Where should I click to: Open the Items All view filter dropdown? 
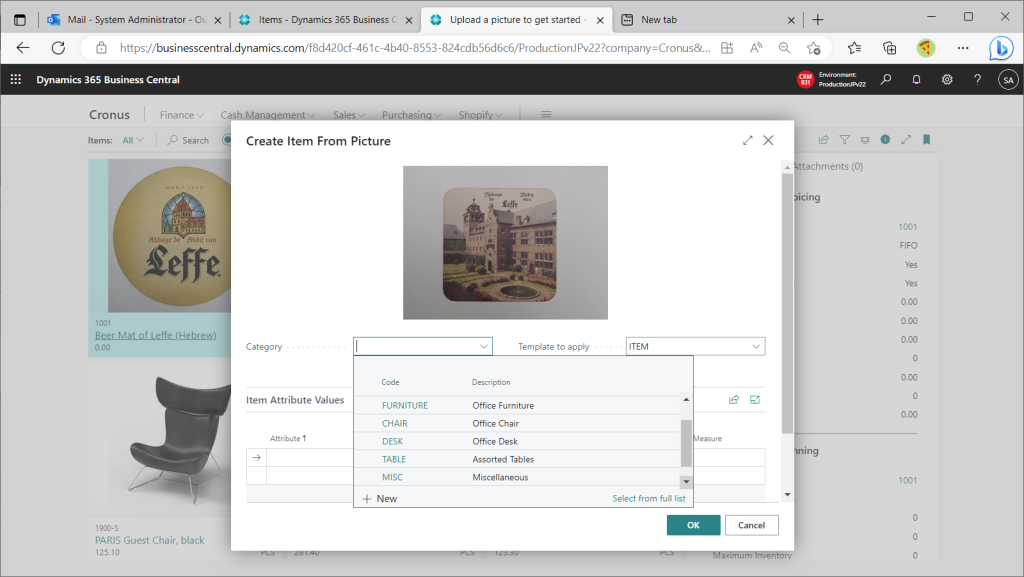(133, 140)
